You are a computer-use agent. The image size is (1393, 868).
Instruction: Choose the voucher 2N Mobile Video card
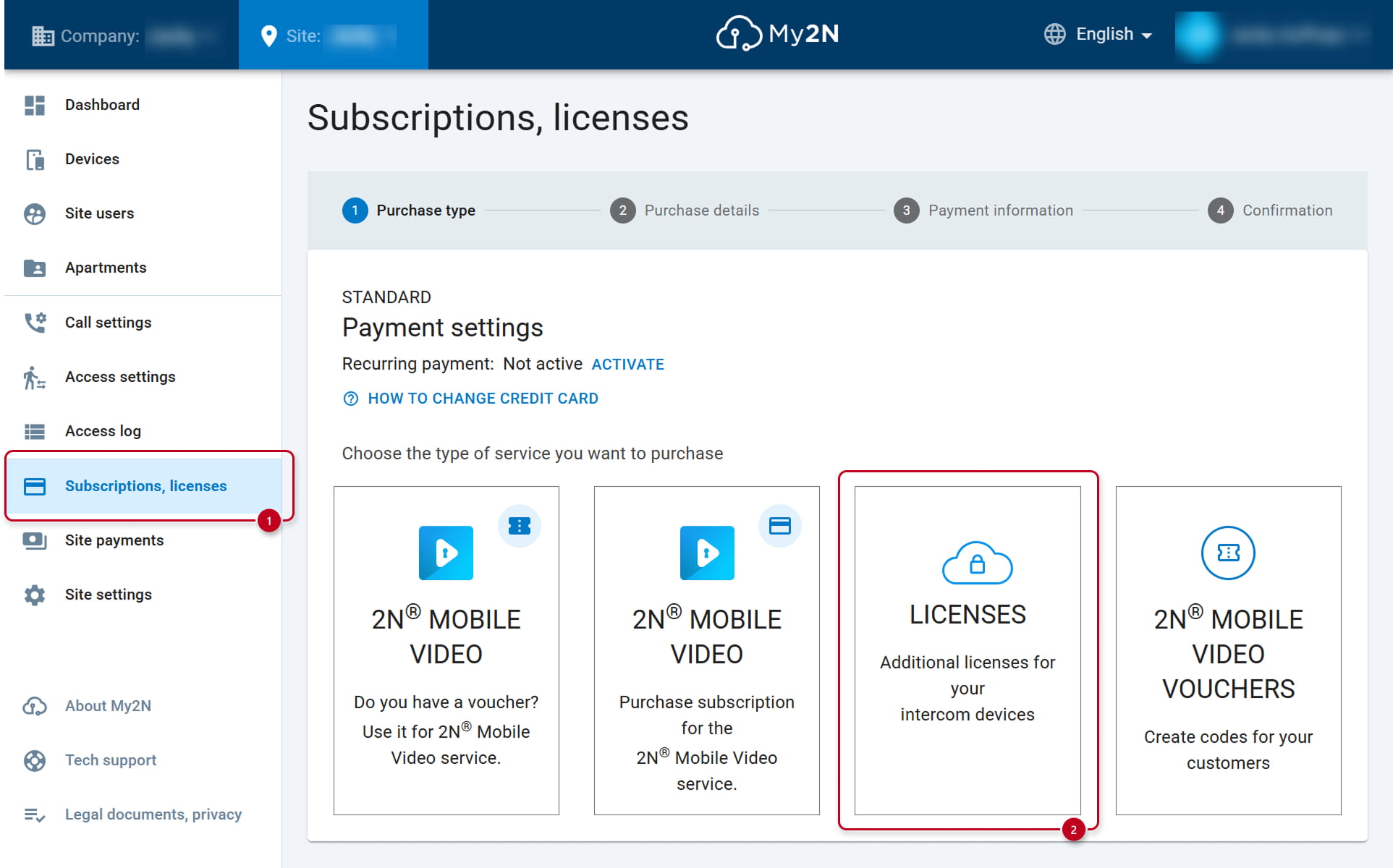tap(446, 650)
